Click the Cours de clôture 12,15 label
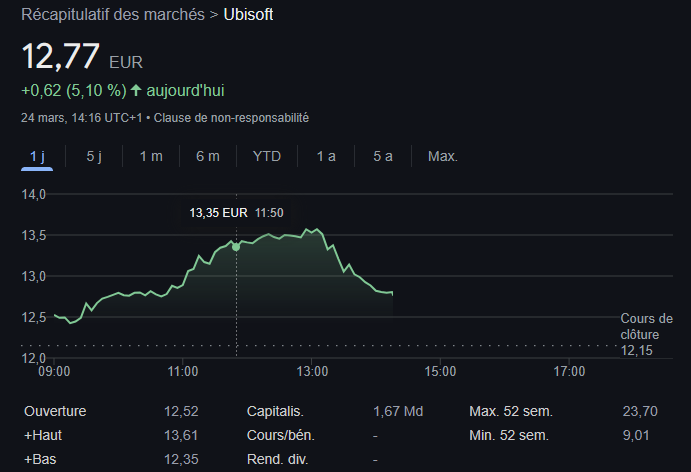The height and width of the screenshot is (472, 691). click(x=646, y=334)
